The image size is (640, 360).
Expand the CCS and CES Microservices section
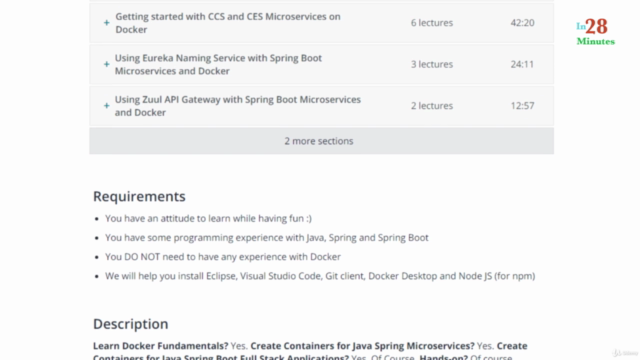pyautogui.click(x=107, y=23)
